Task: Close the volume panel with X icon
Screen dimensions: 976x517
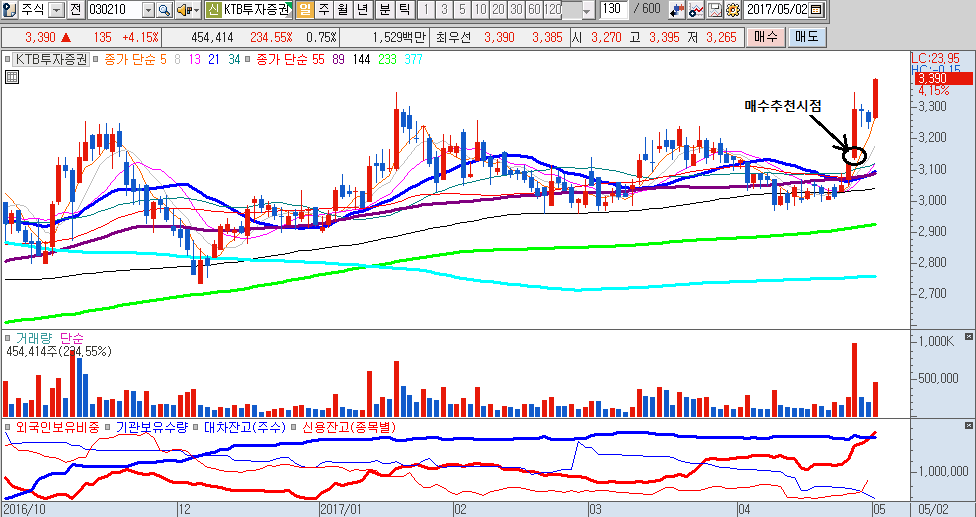Action: tap(969, 337)
